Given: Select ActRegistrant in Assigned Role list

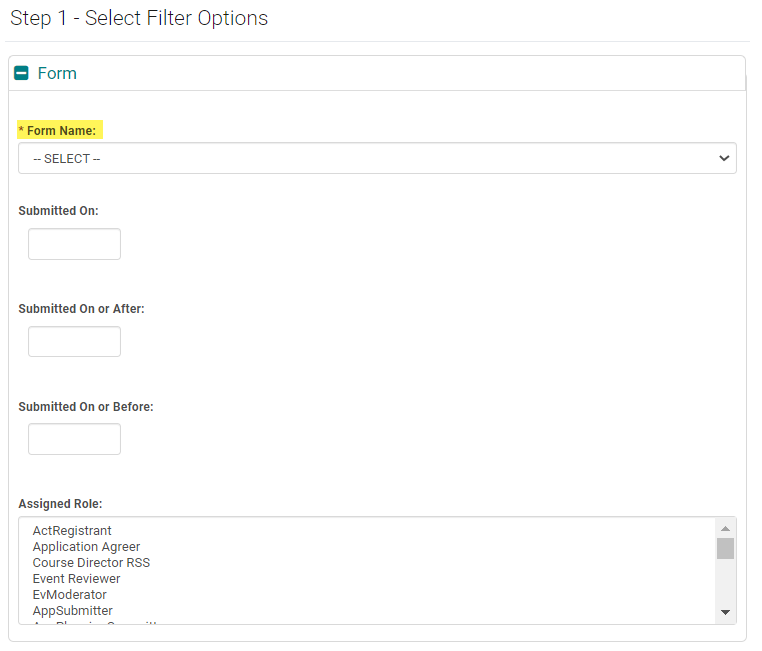Looking at the screenshot, I should (72, 530).
